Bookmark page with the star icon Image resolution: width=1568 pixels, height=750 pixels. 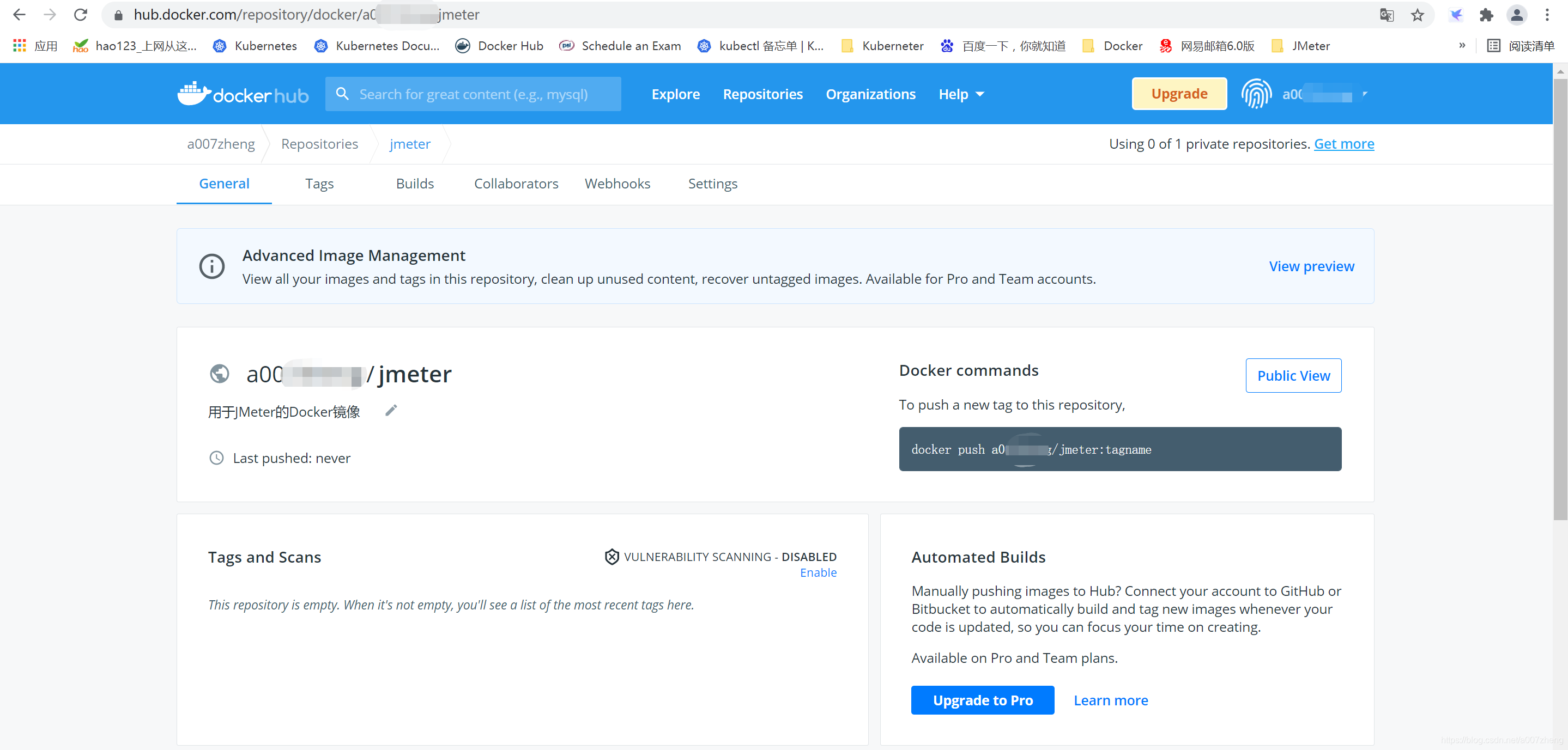pyautogui.click(x=1417, y=15)
